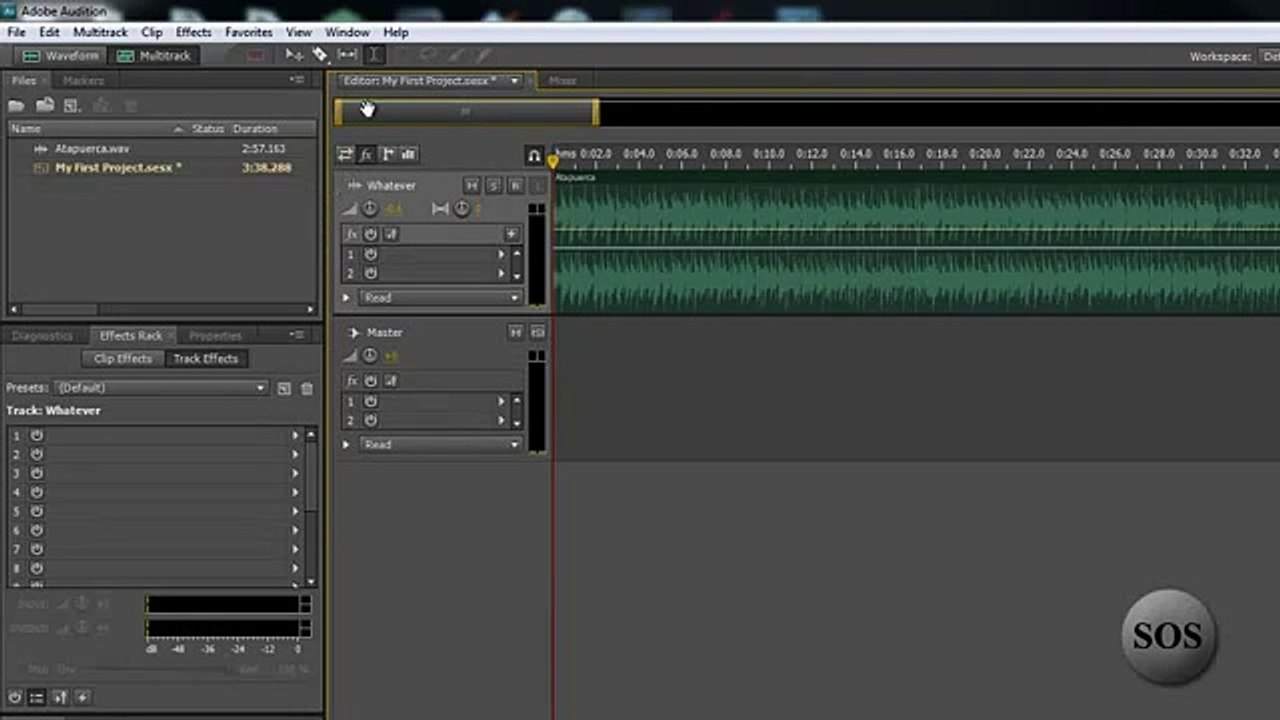Open the File menu
The width and height of the screenshot is (1280, 720).
[16, 32]
